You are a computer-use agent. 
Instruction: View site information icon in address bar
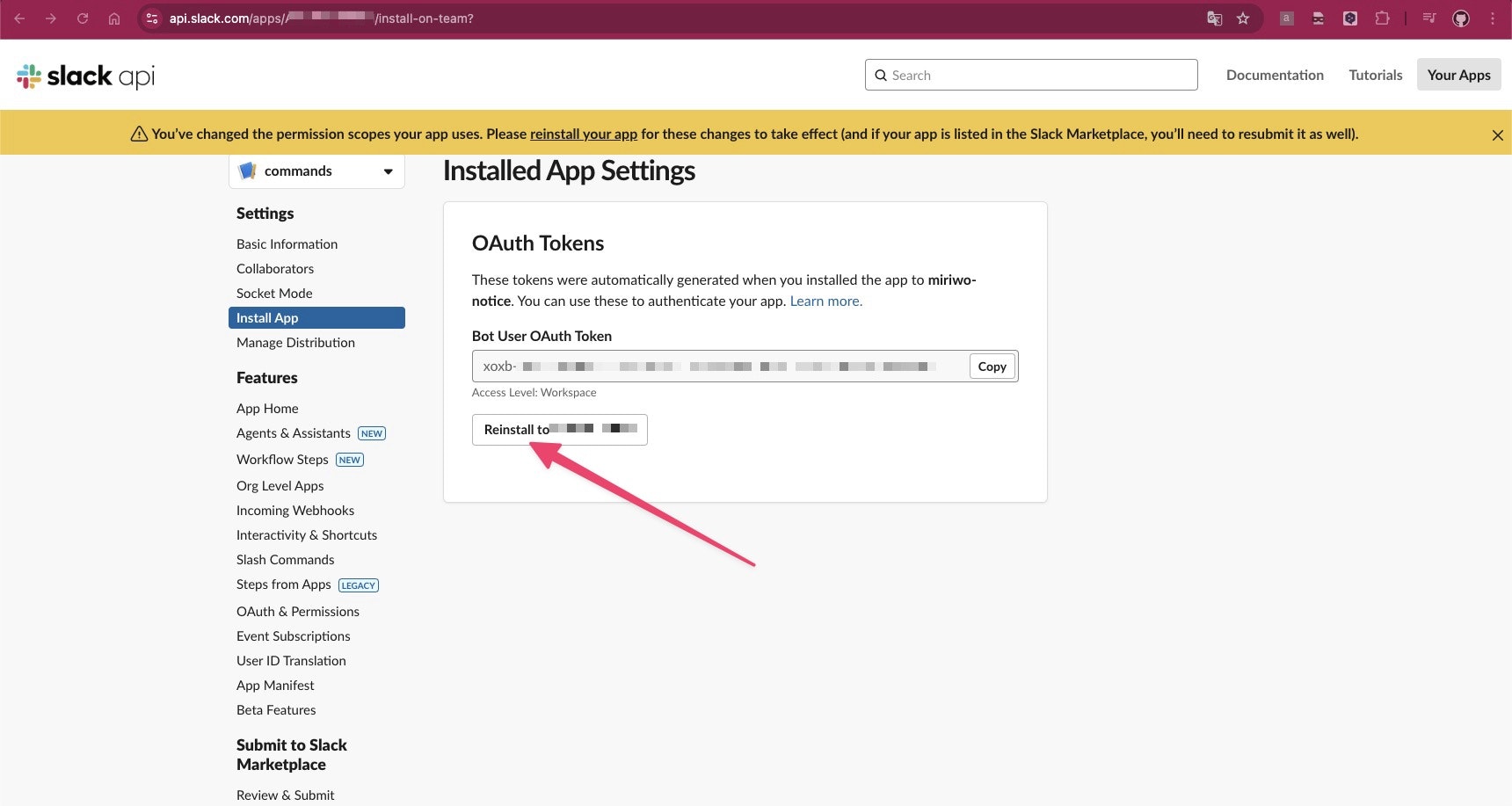pos(152,18)
